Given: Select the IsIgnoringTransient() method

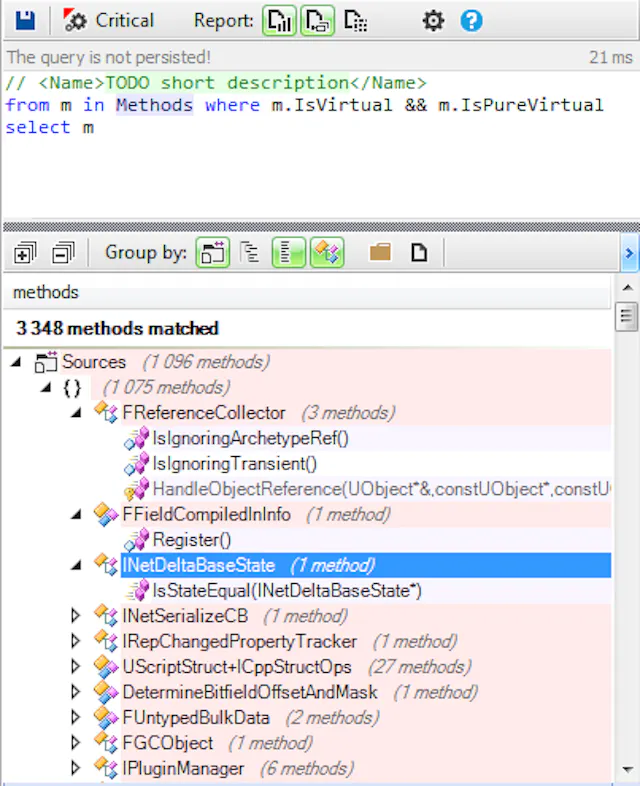Looking at the screenshot, I should point(234,463).
